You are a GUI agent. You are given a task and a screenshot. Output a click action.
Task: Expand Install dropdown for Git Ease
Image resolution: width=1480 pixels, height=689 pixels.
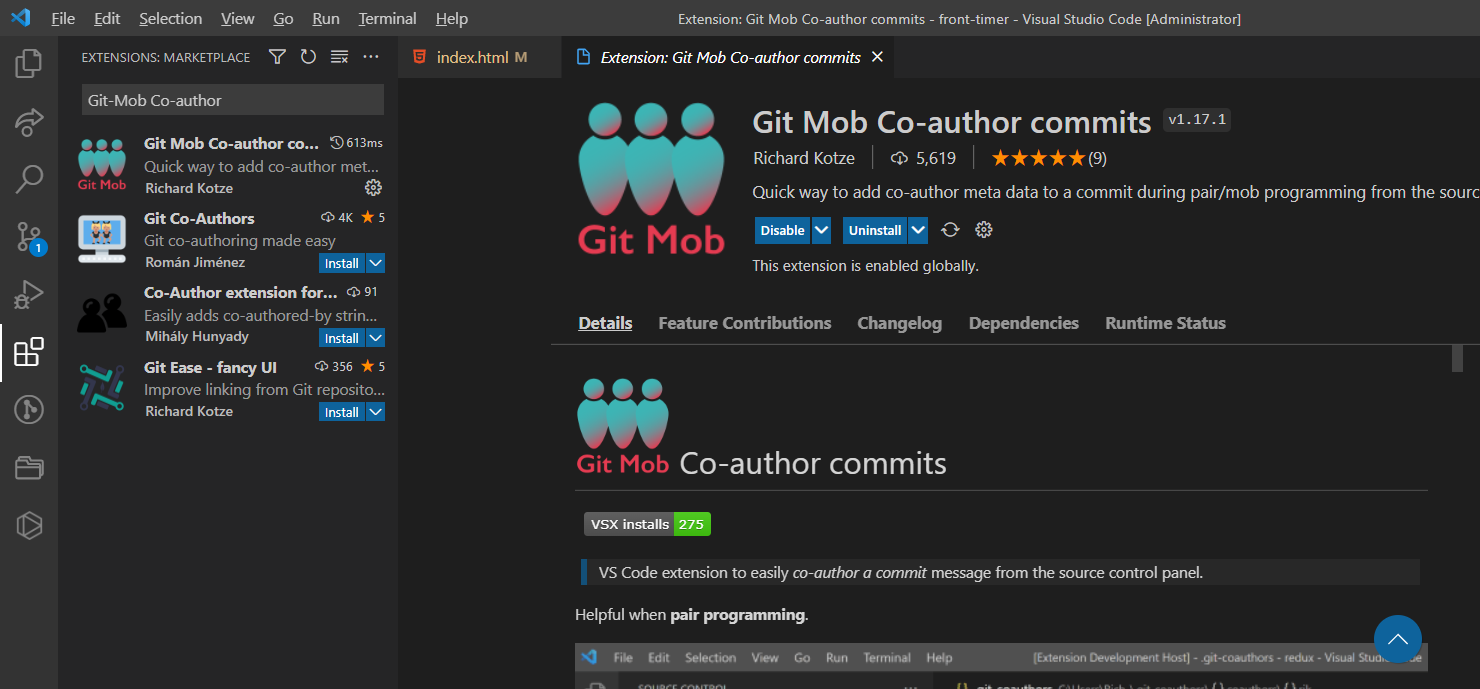click(x=376, y=412)
